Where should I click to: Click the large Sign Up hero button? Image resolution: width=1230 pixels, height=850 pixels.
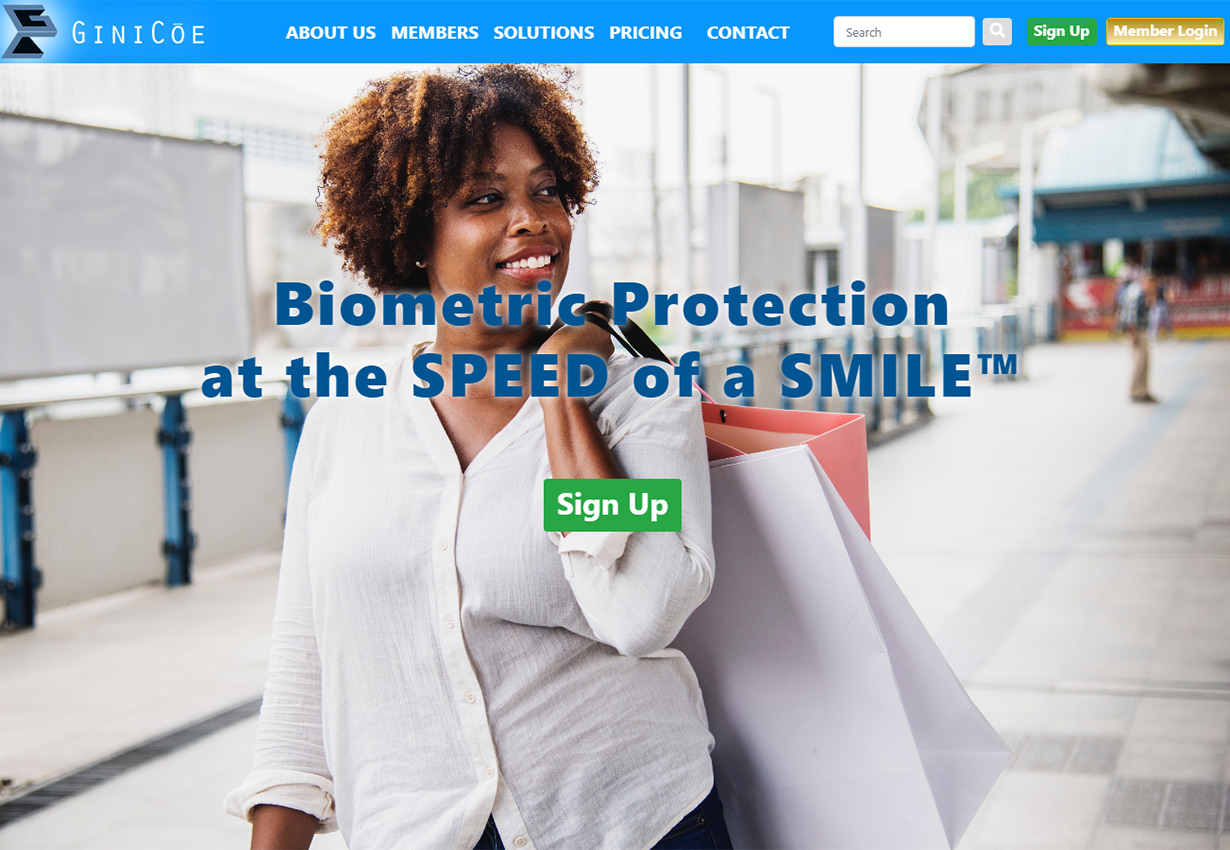coord(612,505)
